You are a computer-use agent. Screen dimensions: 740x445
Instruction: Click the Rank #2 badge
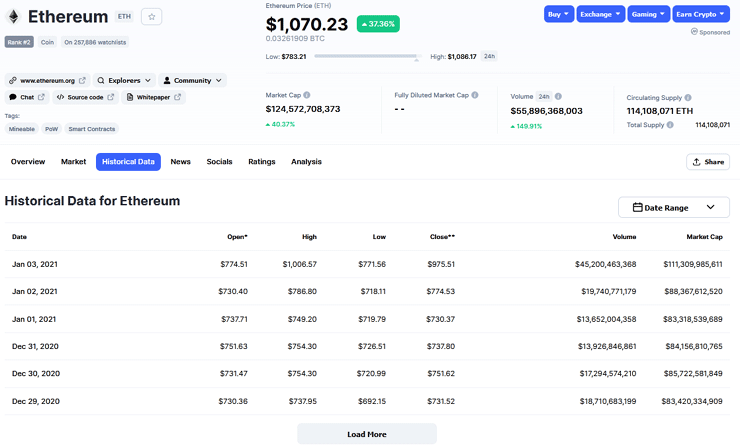[x=19, y=42]
